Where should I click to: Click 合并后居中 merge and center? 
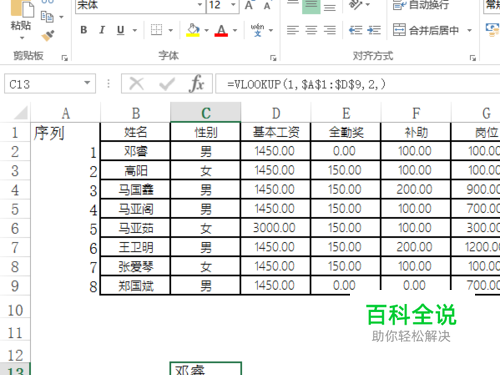(426, 30)
